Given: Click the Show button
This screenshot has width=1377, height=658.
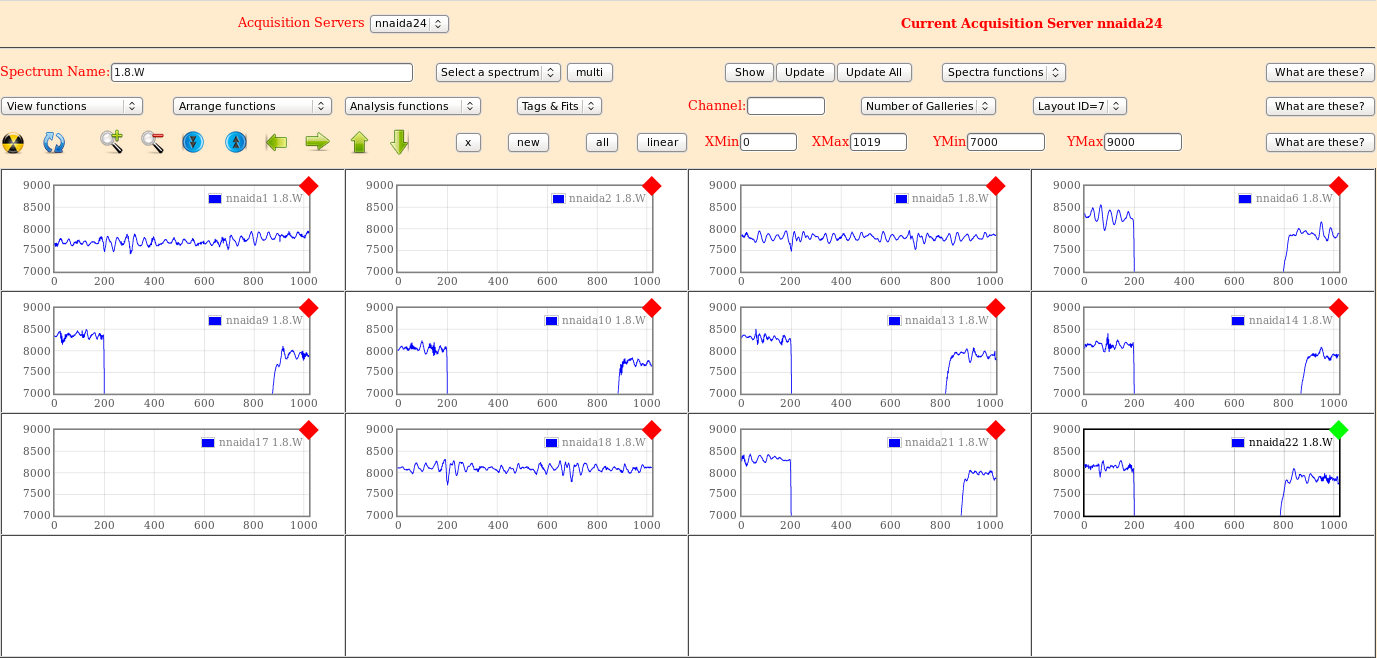Looking at the screenshot, I should pos(750,72).
